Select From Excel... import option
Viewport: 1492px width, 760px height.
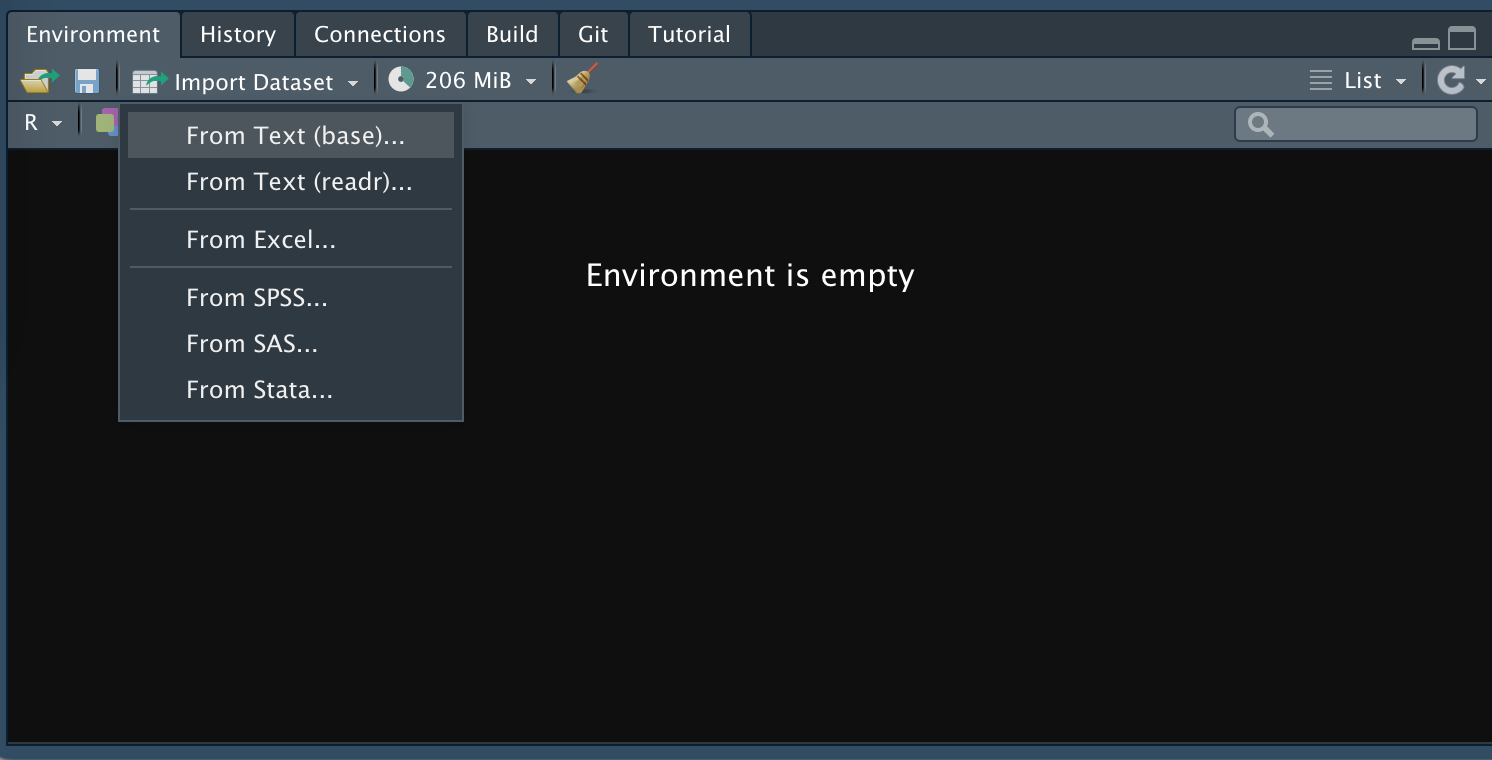[261, 240]
